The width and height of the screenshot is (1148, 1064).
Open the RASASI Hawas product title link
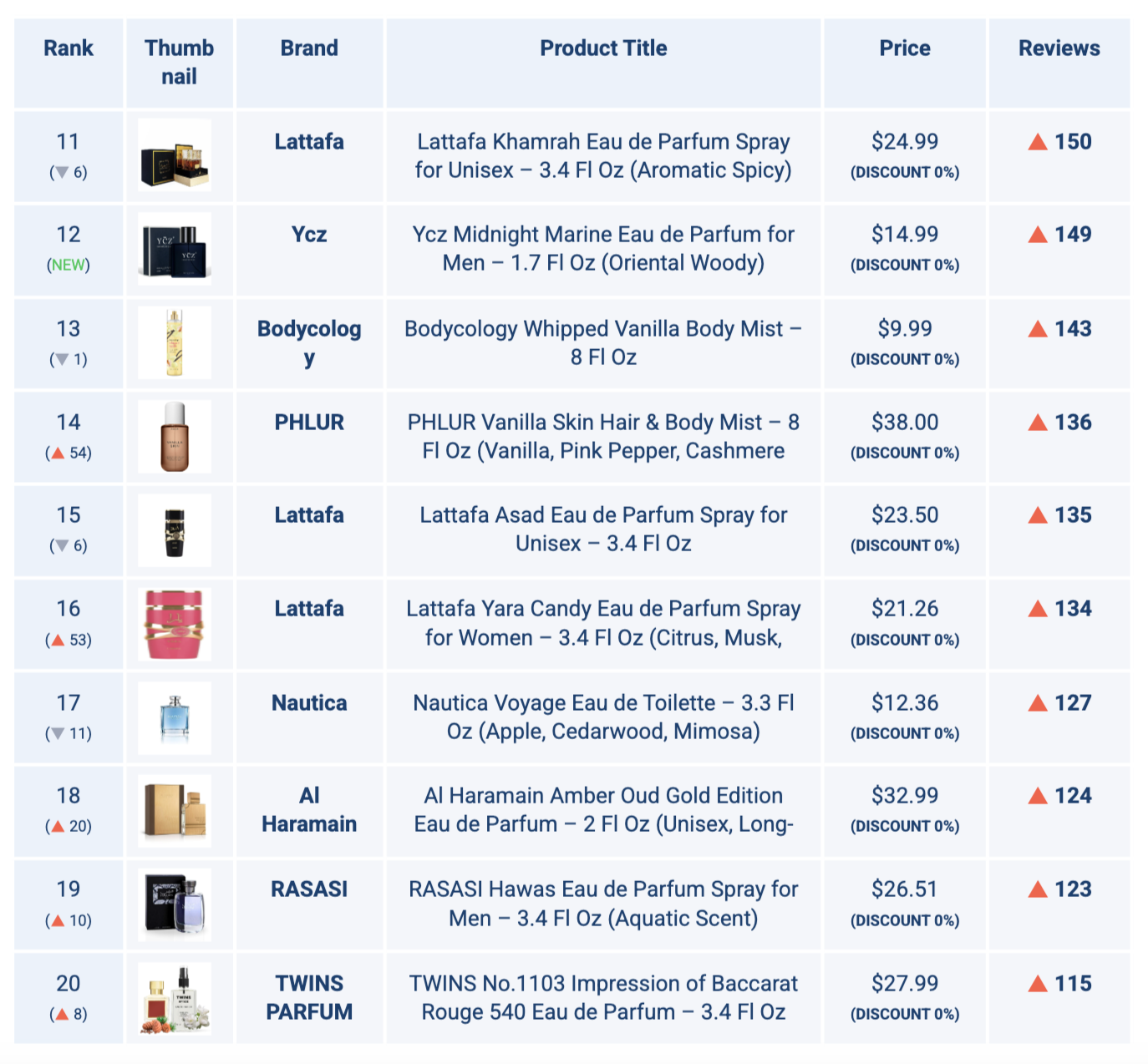pyautogui.click(x=603, y=904)
